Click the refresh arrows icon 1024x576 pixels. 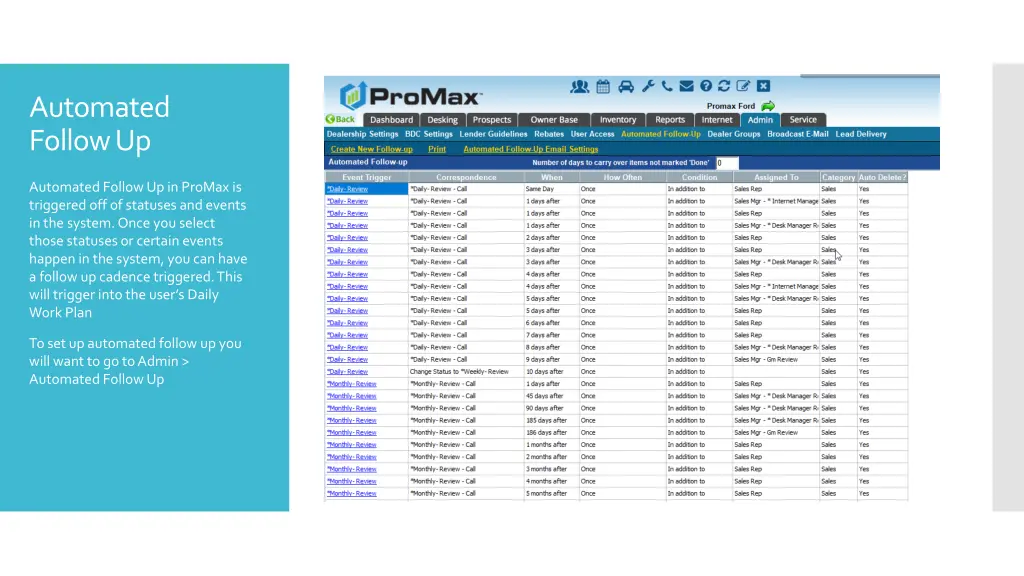(x=724, y=86)
